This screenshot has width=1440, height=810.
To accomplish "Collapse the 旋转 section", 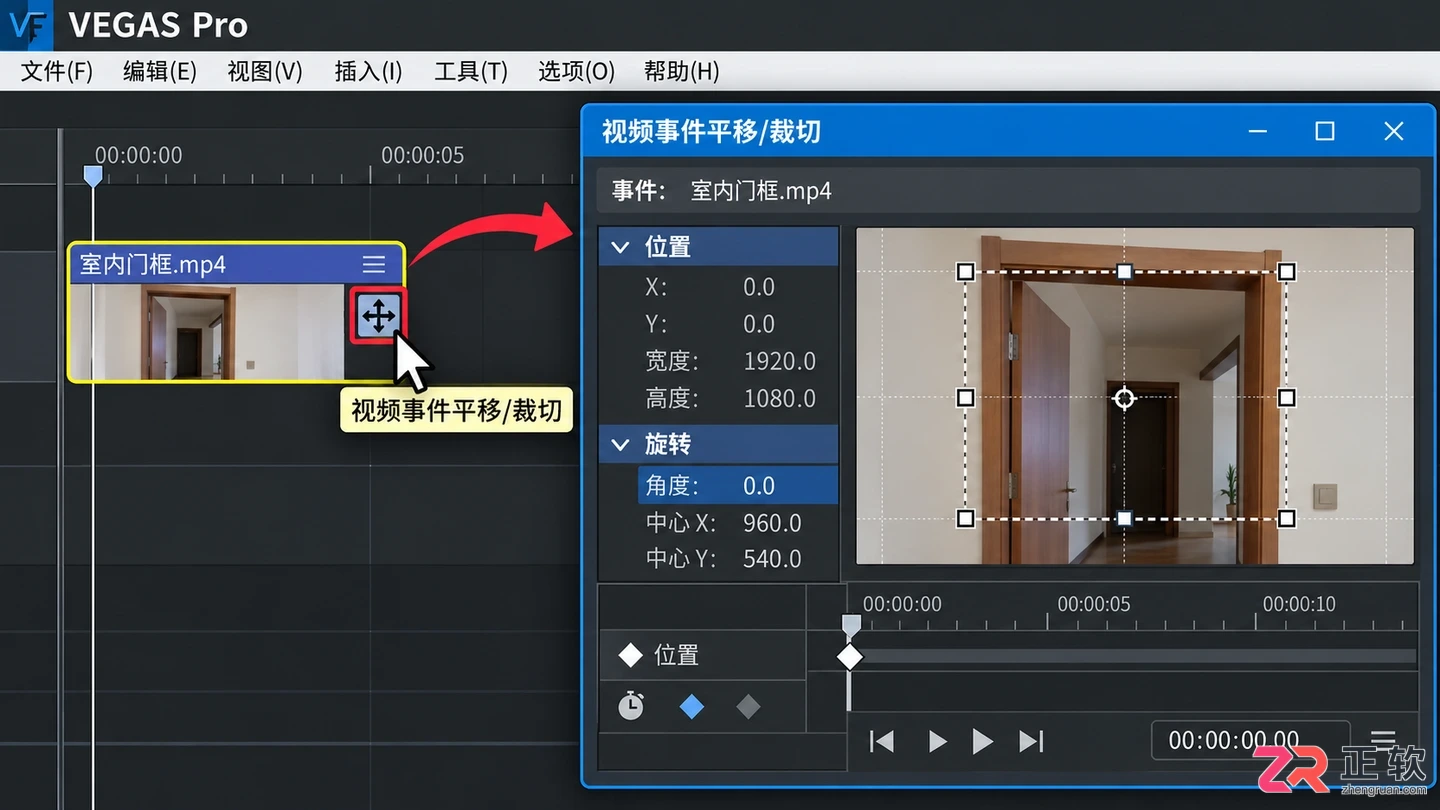I will tap(620, 444).
